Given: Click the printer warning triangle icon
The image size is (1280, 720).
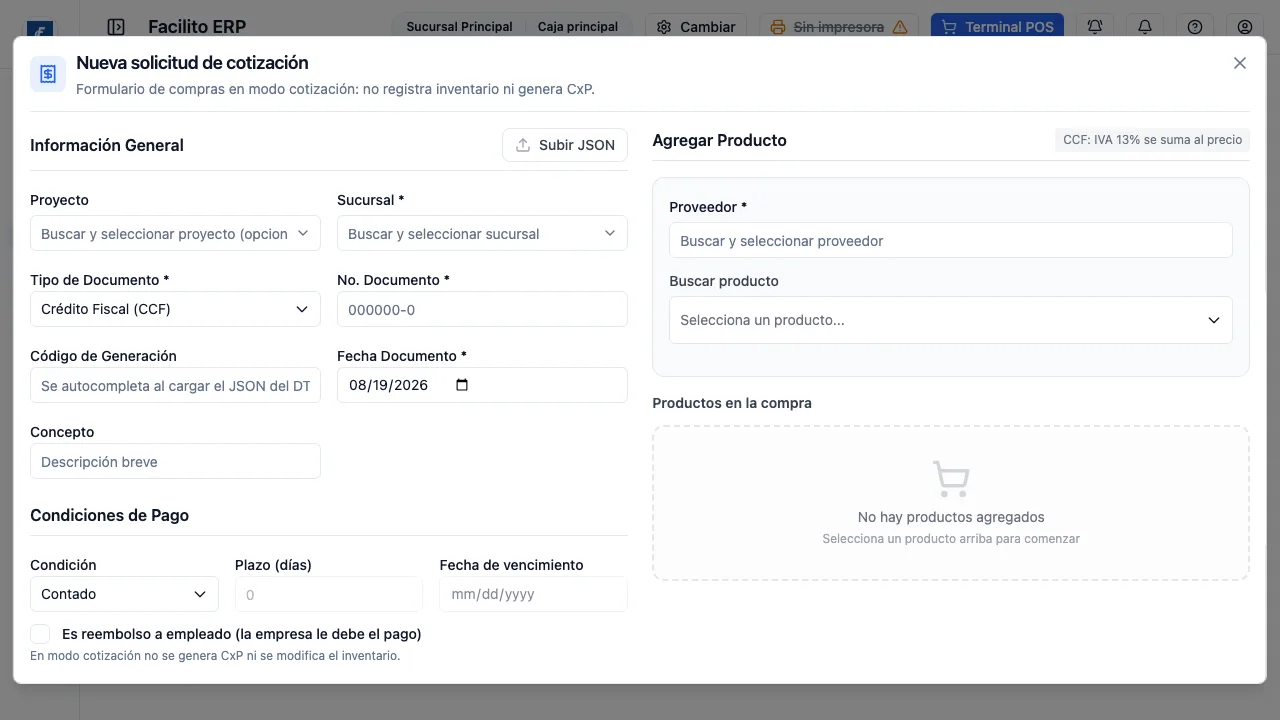Looking at the screenshot, I should pyautogui.click(x=900, y=27).
